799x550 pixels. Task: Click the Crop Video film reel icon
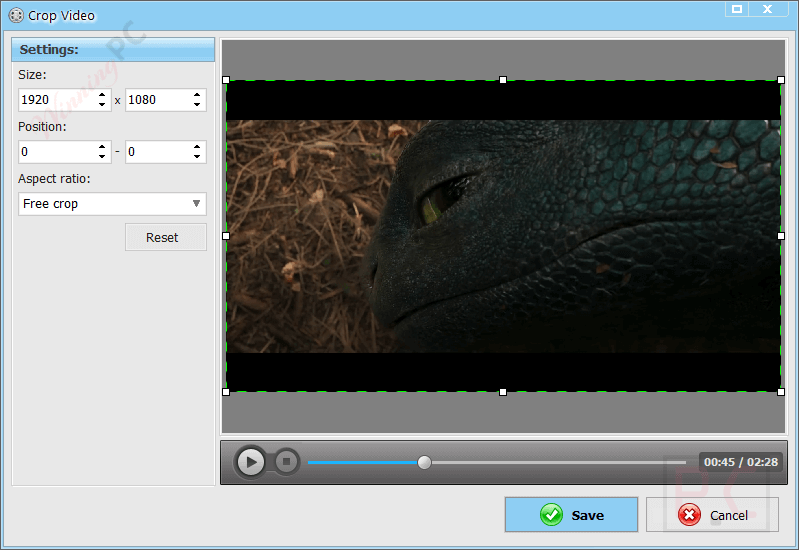coord(16,16)
